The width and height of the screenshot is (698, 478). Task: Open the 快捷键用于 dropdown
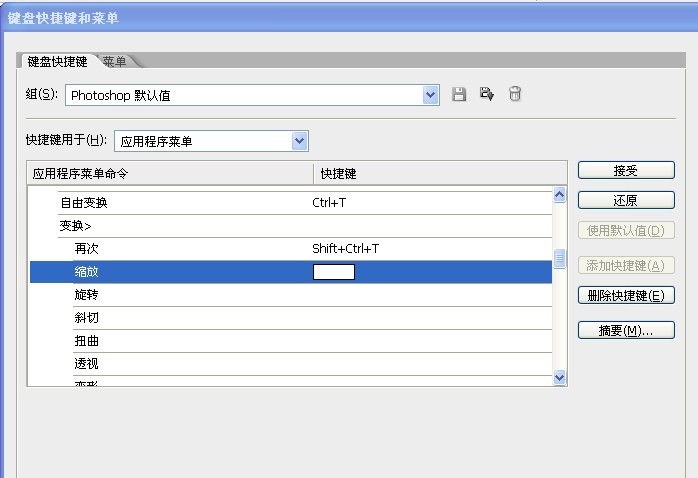pyautogui.click(x=300, y=141)
